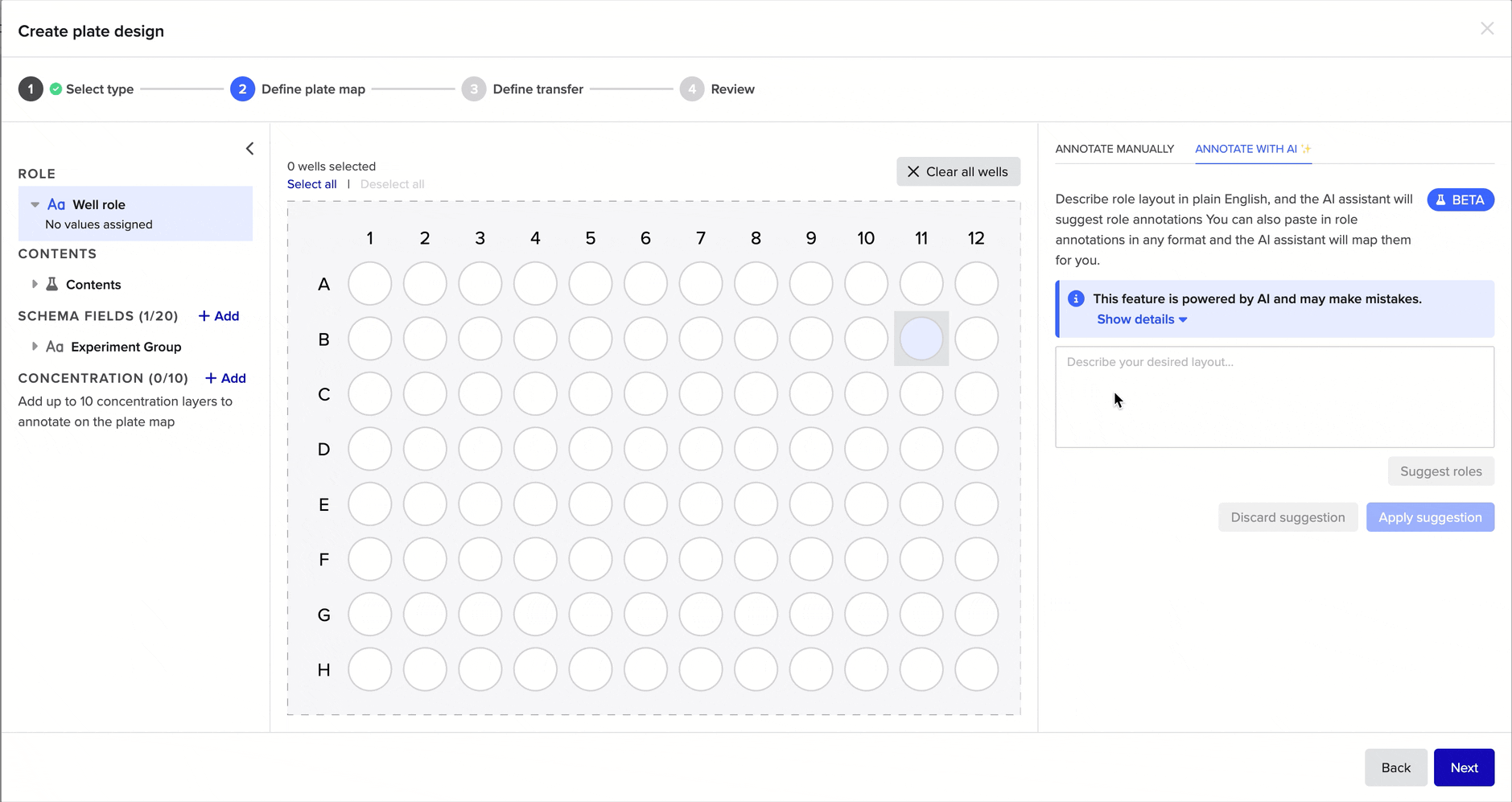Click the sparkle icon on AI tab
Image resolution: width=1512 pixels, height=802 pixels.
pos(1306,149)
